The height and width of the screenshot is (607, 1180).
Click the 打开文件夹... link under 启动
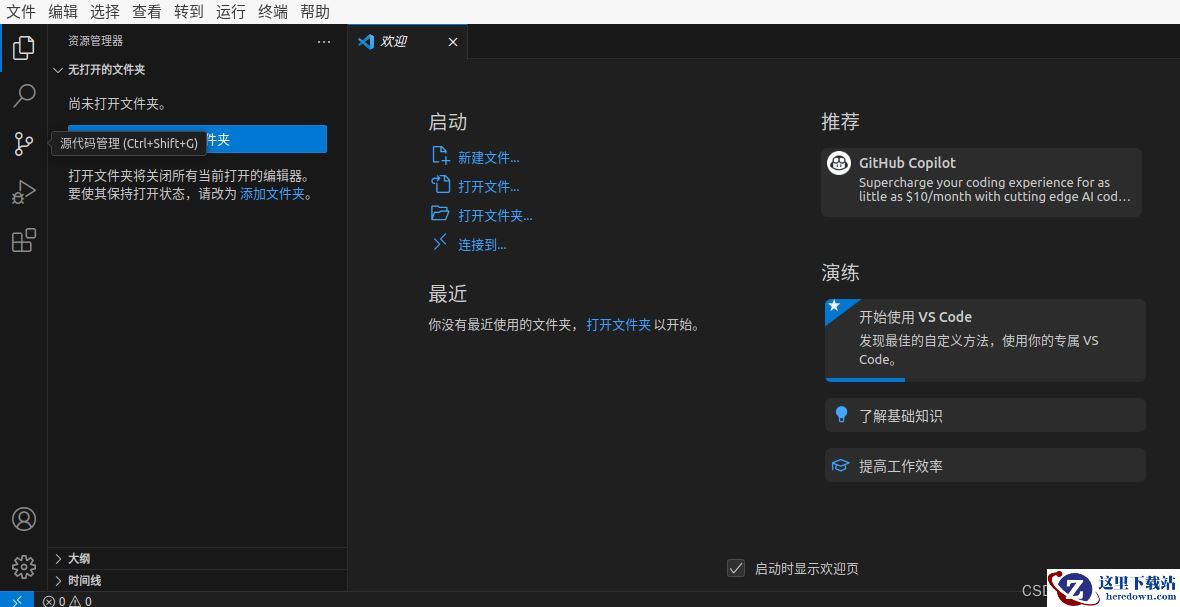[x=495, y=216]
